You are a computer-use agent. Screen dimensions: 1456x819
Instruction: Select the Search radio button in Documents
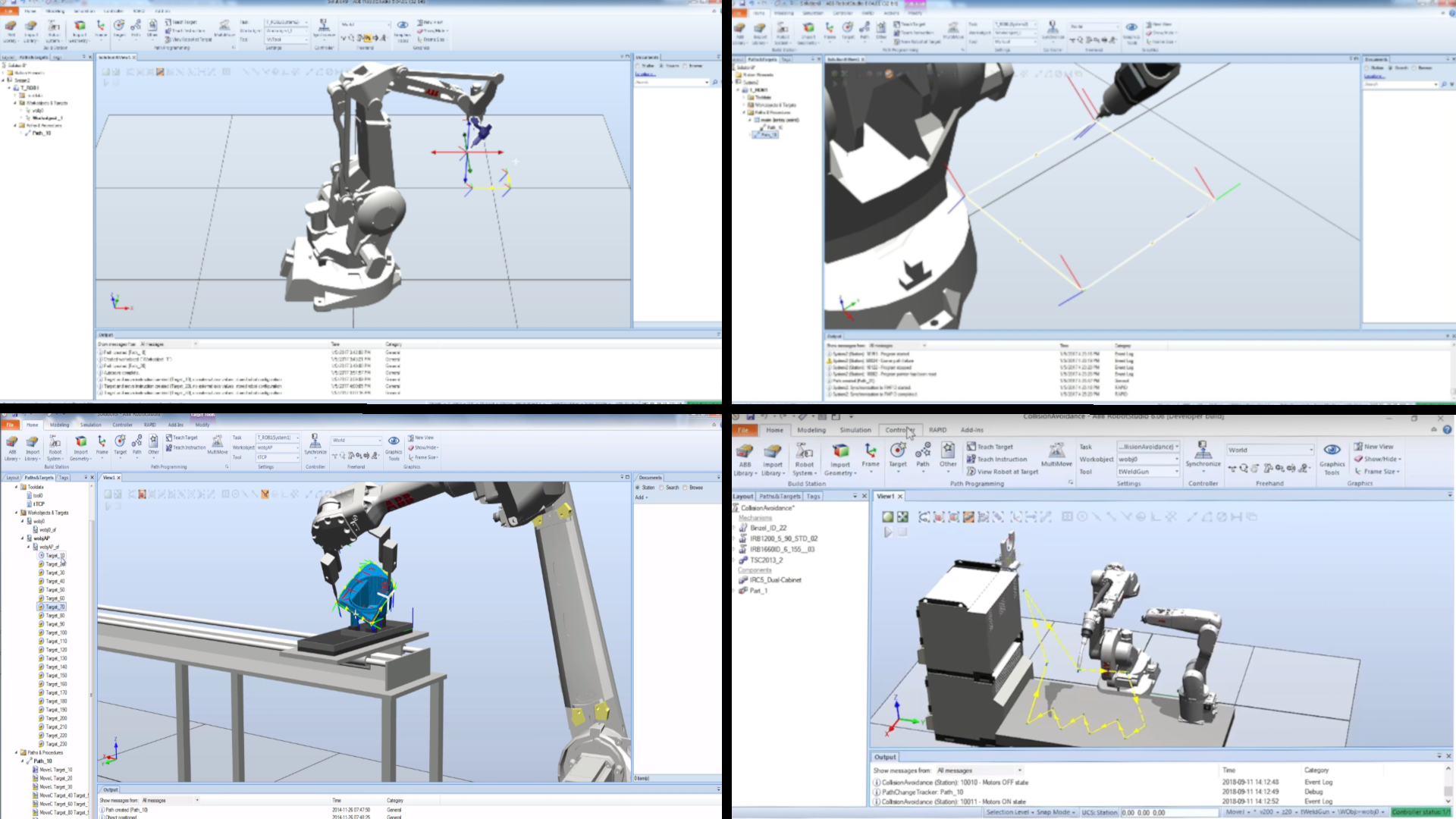coord(662,488)
